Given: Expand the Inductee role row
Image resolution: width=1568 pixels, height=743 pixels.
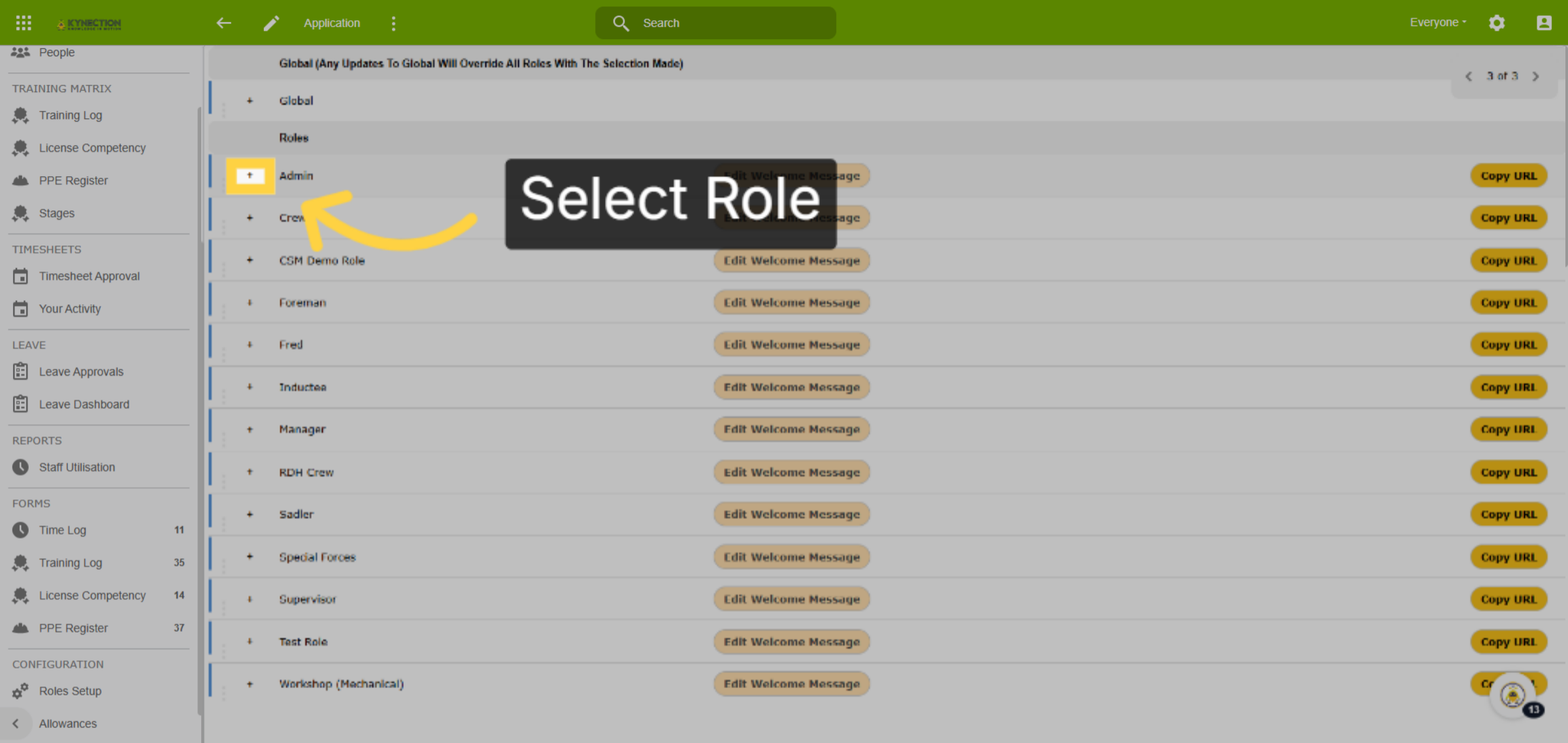Looking at the screenshot, I should [250, 387].
